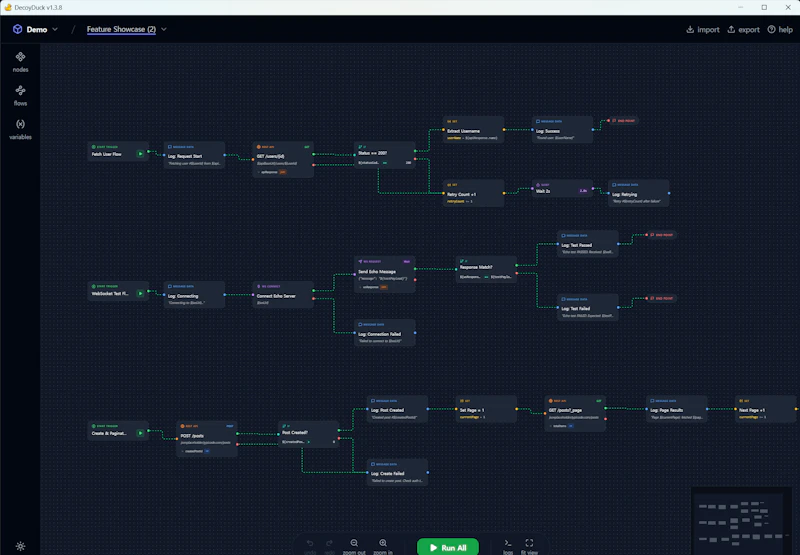Select the Log: Request Start node
This screenshot has height=555, width=800.
coord(194,155)
